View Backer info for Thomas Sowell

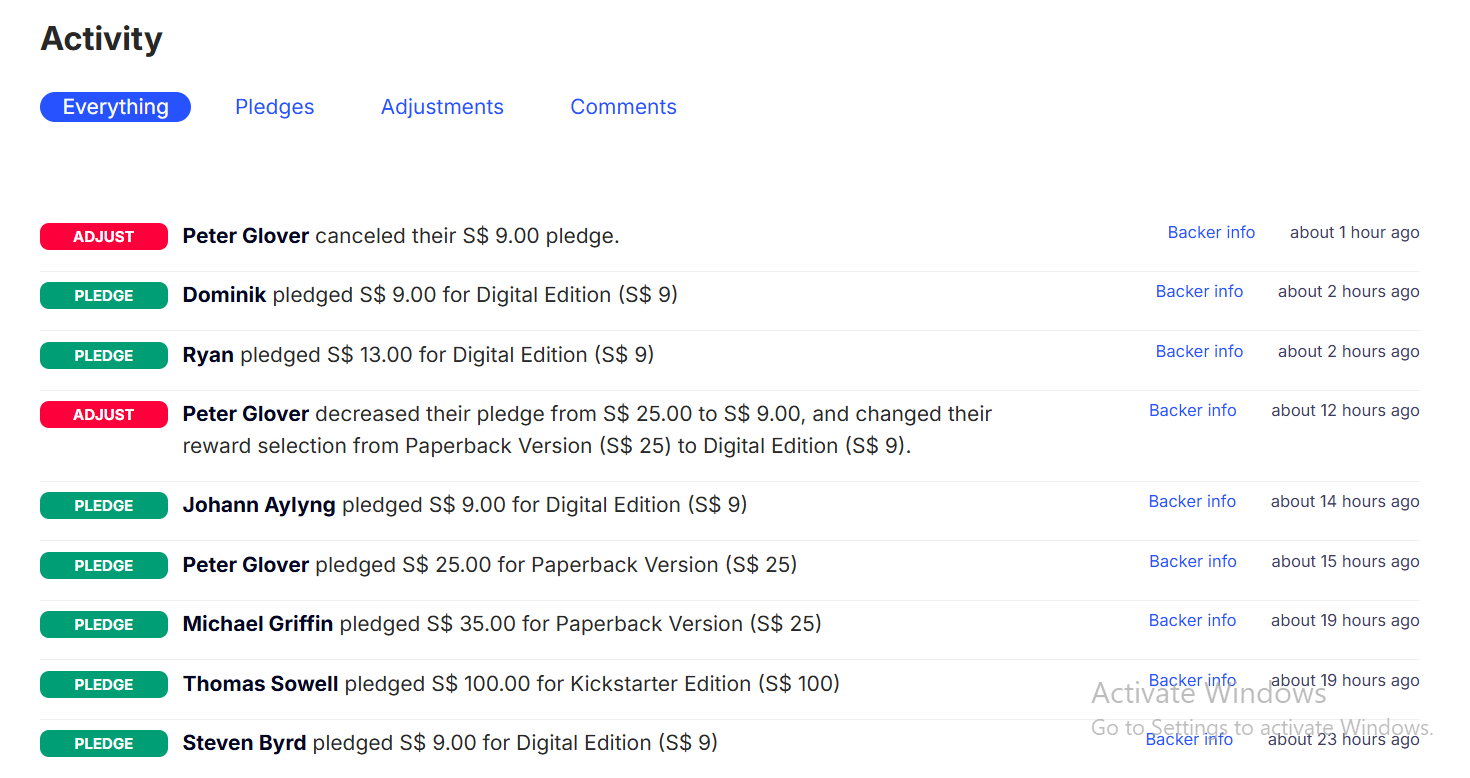[1192, 680]
